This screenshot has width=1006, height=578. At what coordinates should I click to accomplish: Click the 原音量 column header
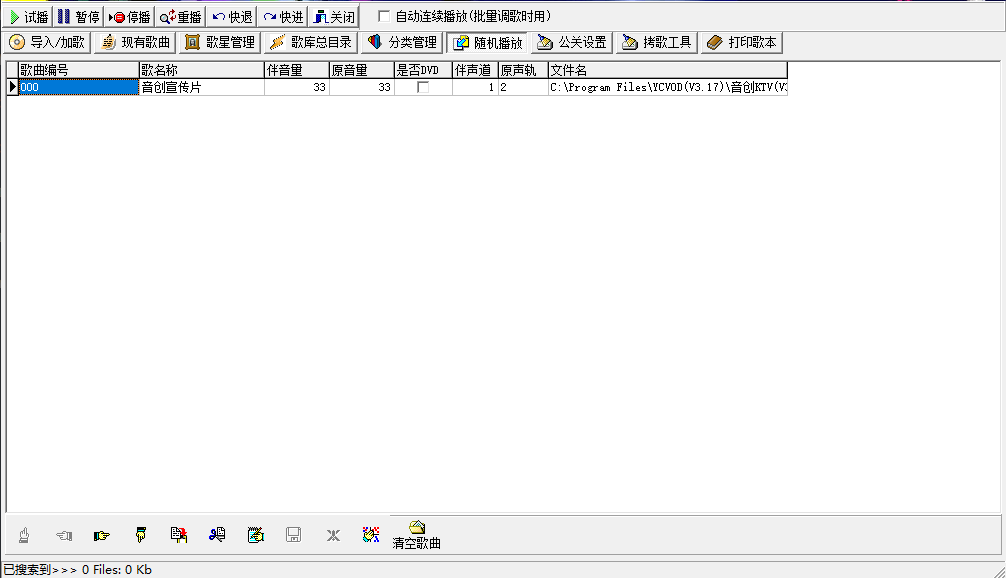coord(362,70)
